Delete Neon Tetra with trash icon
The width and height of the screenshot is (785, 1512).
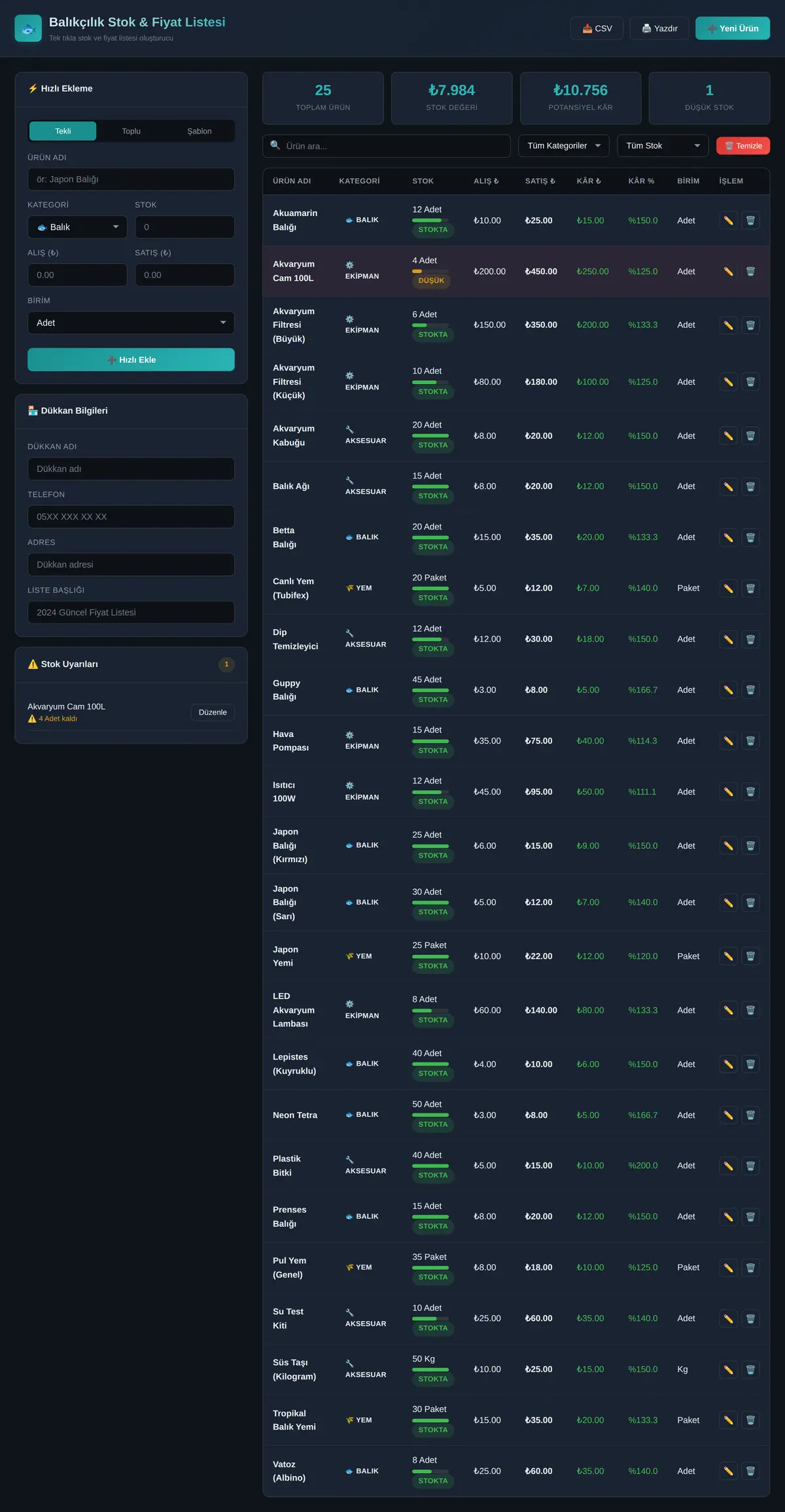point(750,1115)
